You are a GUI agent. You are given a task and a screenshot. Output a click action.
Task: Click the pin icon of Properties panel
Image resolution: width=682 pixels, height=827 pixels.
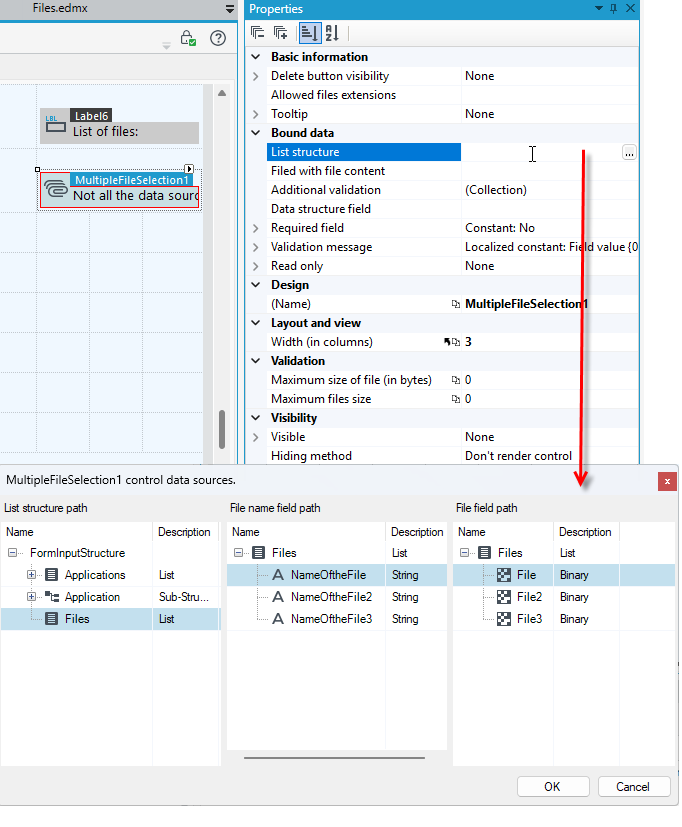point(613,8)
